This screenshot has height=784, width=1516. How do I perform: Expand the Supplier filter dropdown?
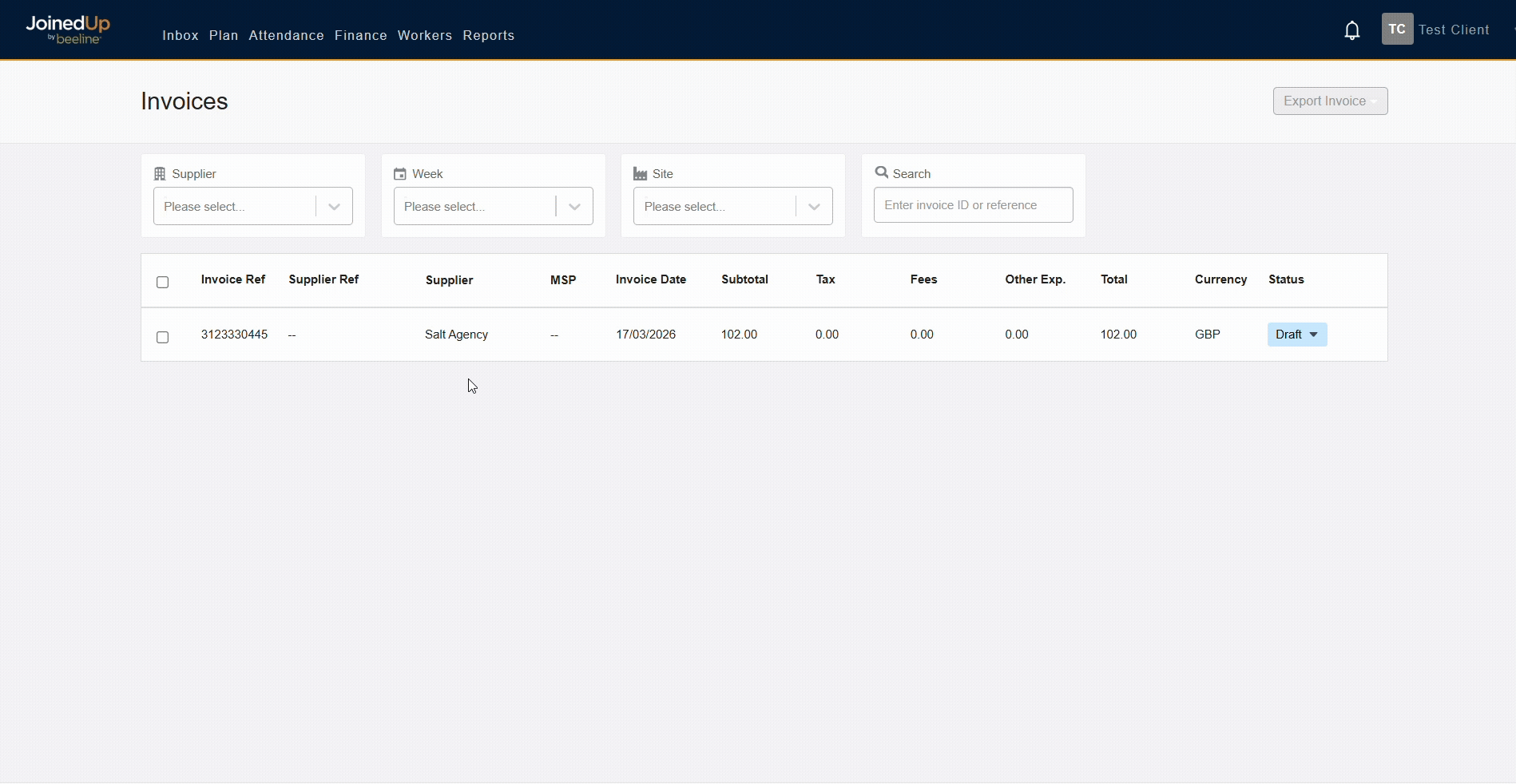coord(334,207)
